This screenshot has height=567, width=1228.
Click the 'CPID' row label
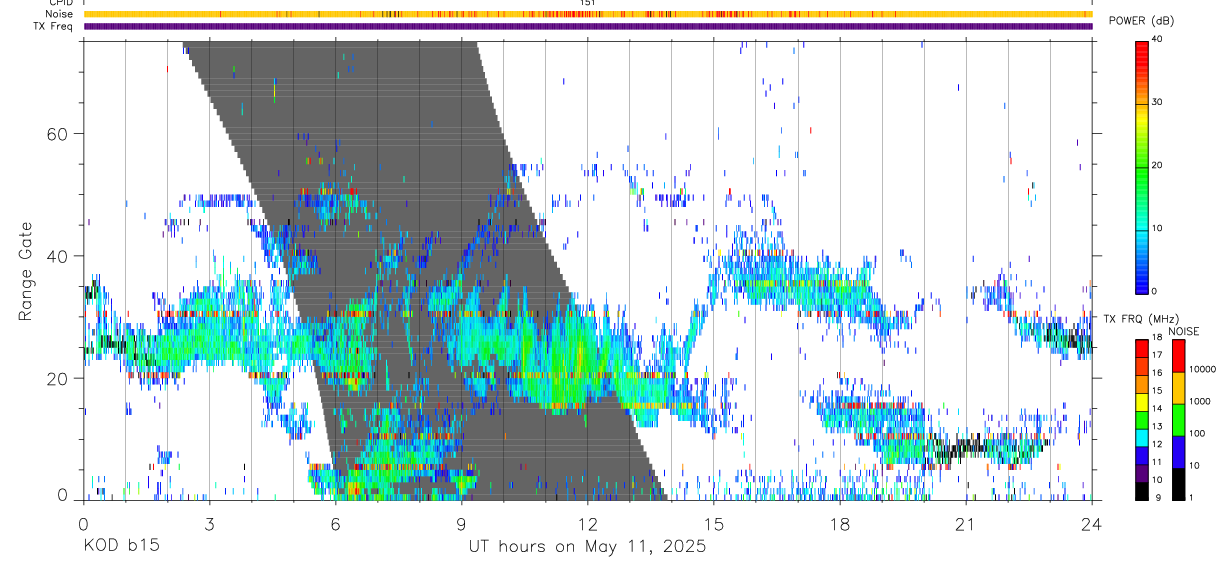tap(61, 3)
